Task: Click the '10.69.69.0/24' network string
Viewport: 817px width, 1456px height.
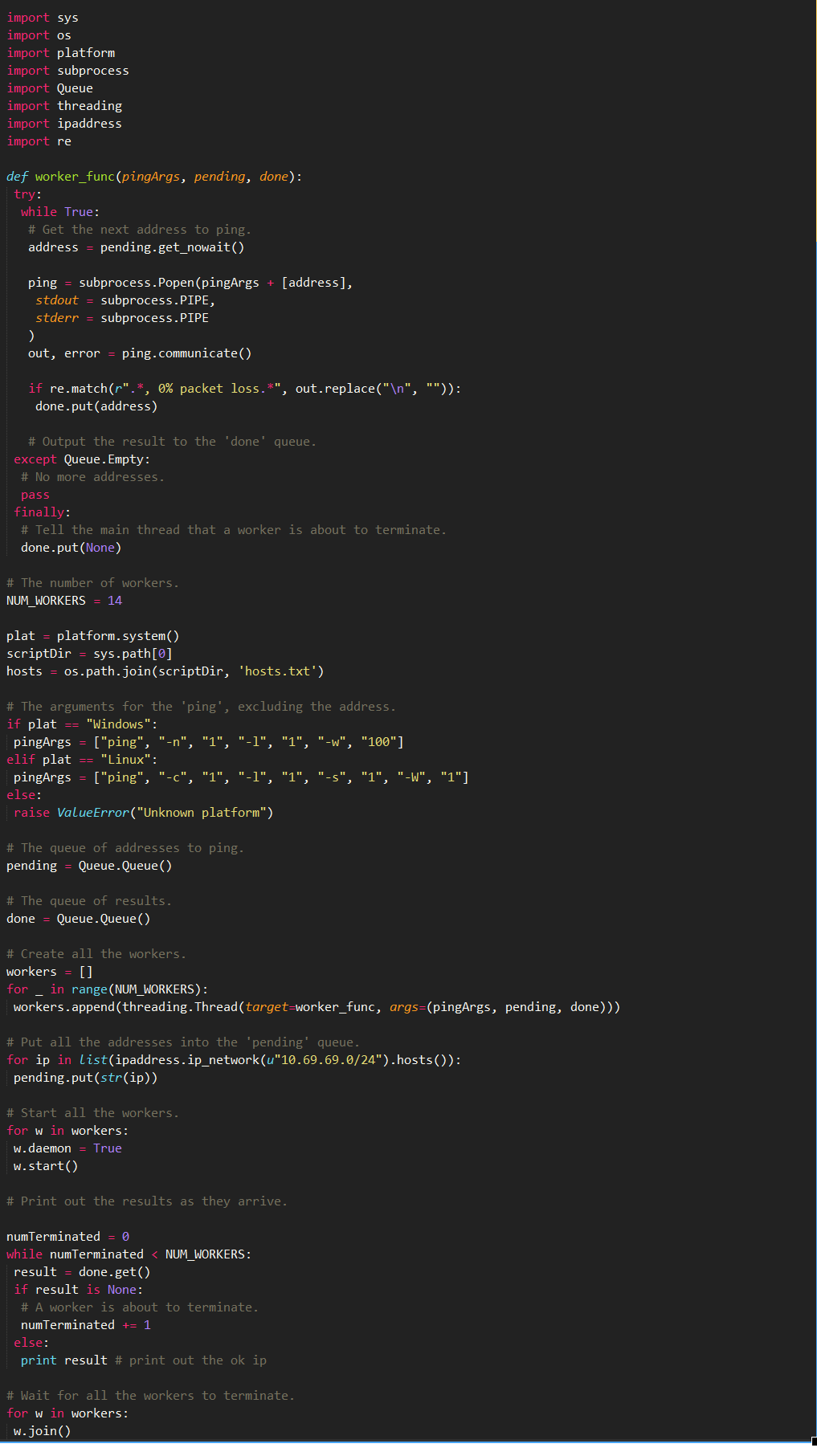Action: tap(328, 1060)
